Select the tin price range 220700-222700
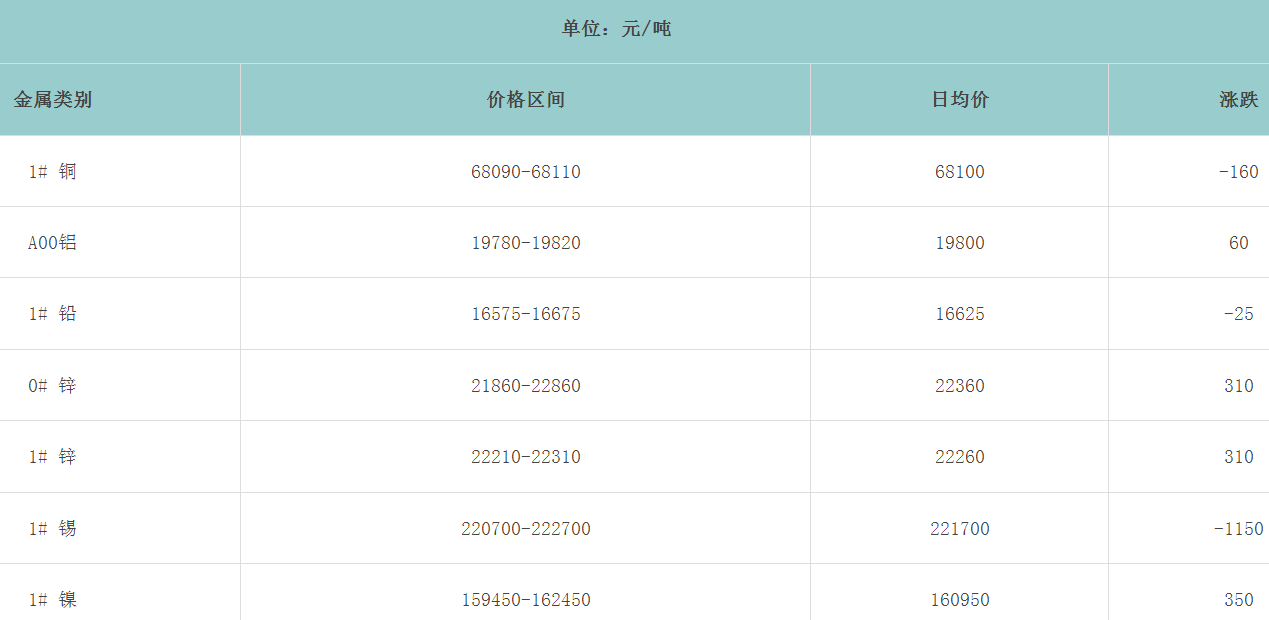The image size is (1269, 620). [526, 528]
